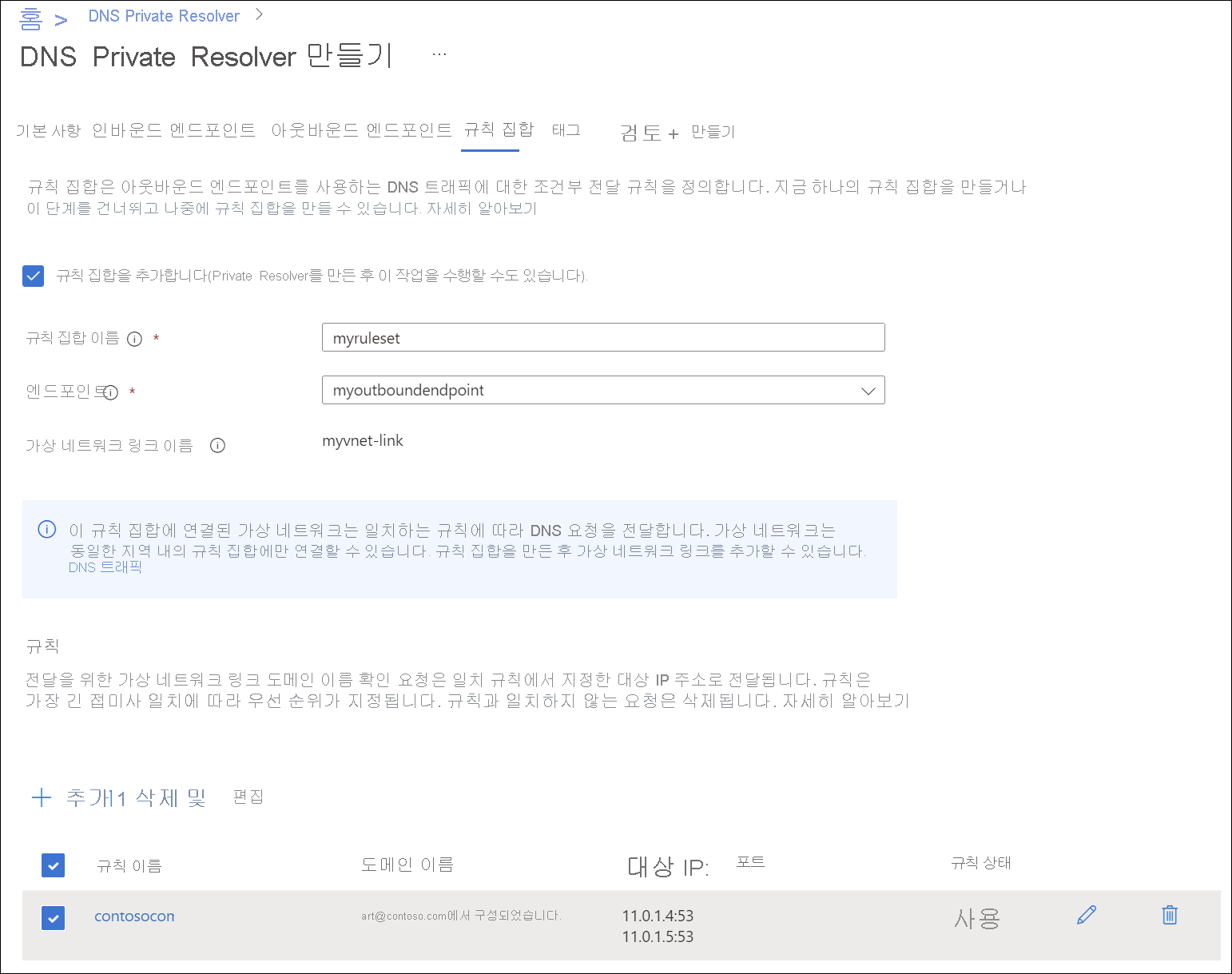Viewport: 1232px width, 974px height.
Task: Click the myruleset name input field
Action: coord(603,337)
